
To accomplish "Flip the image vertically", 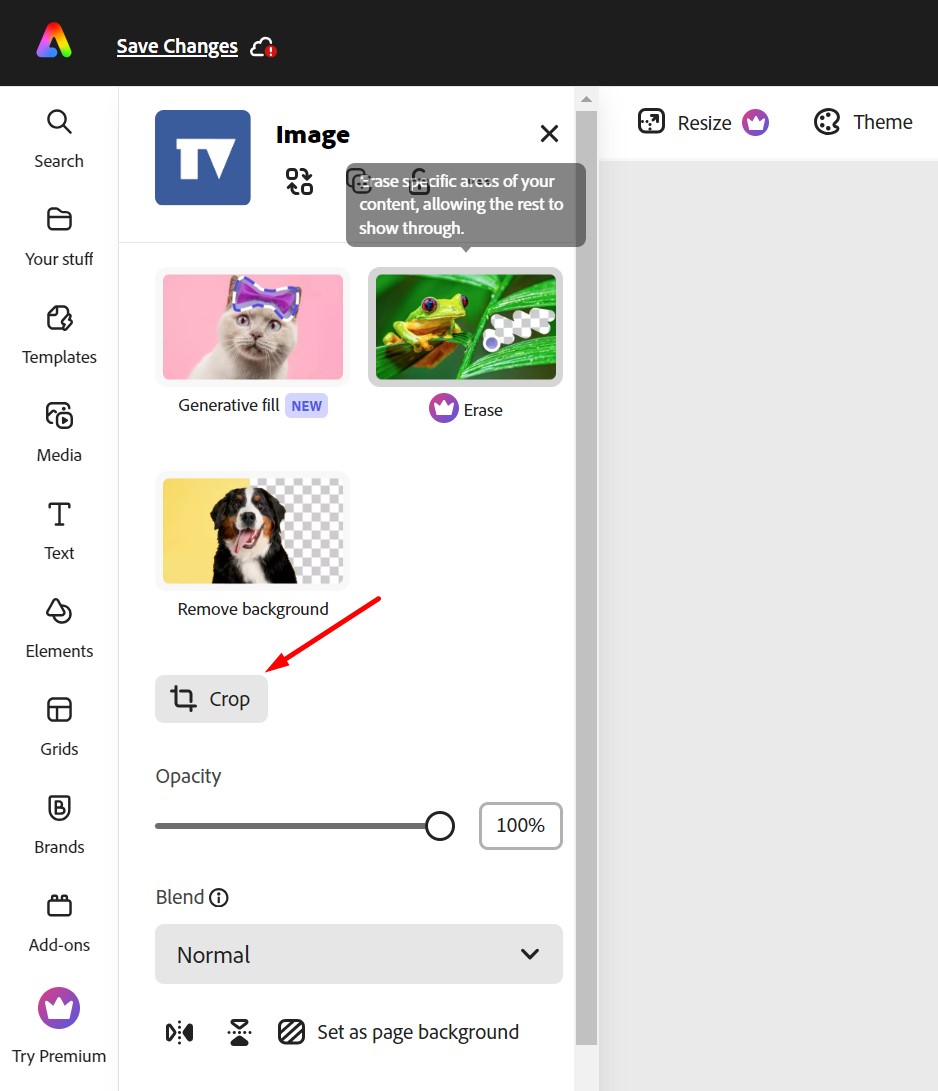I will 239,1032.
